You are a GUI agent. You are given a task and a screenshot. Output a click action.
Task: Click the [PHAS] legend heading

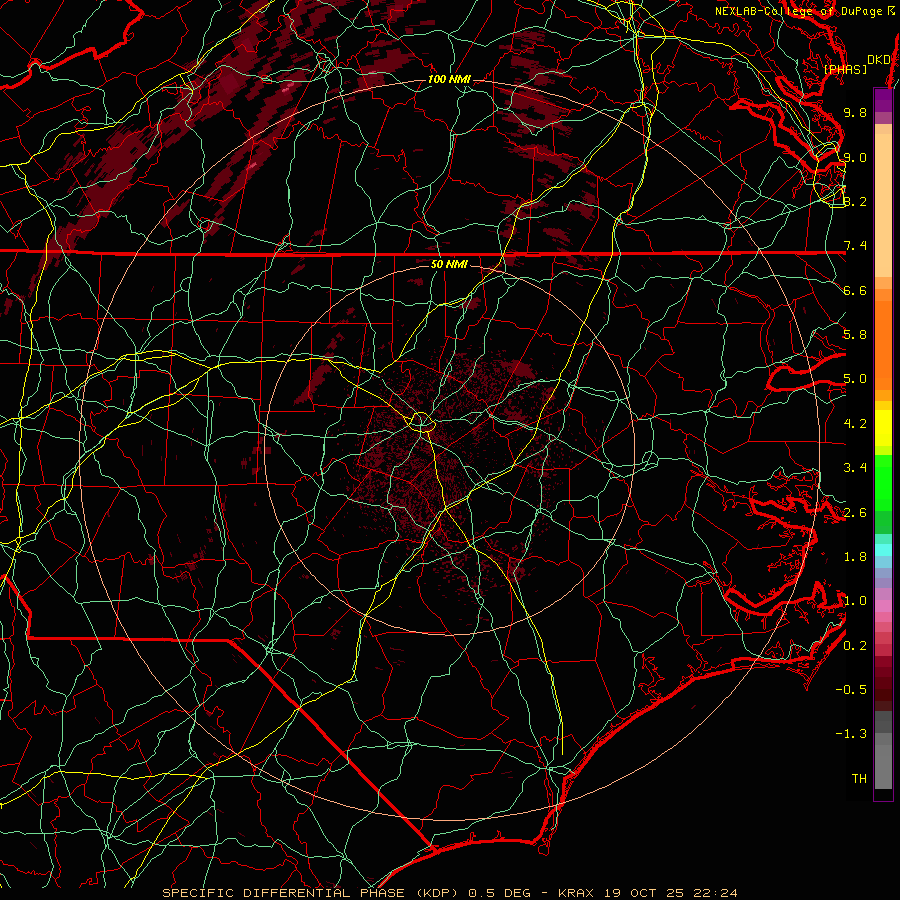click(x=845, y=69)
